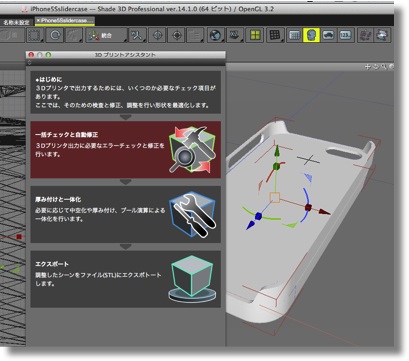409x361 pixels.
Task: Click the first crosshair target toolbar icon
Action: [x=157, y=35]
